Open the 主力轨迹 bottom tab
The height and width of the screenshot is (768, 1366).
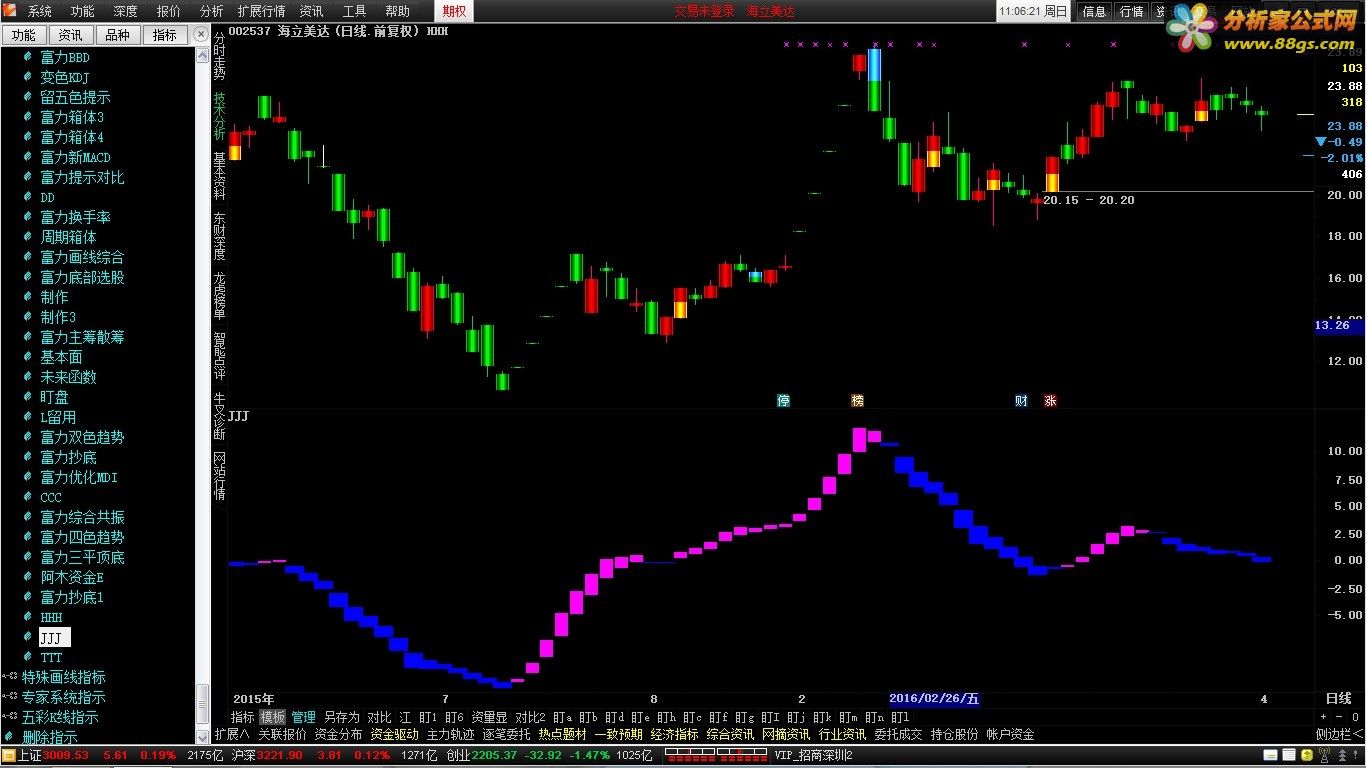(451, 734)
